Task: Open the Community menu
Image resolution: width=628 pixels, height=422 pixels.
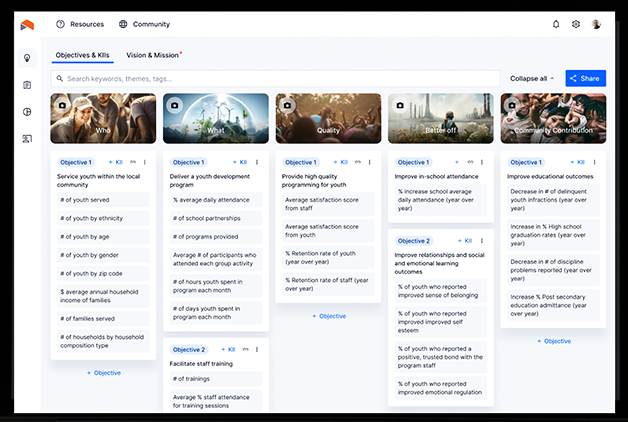Action: tap(144, 24)
